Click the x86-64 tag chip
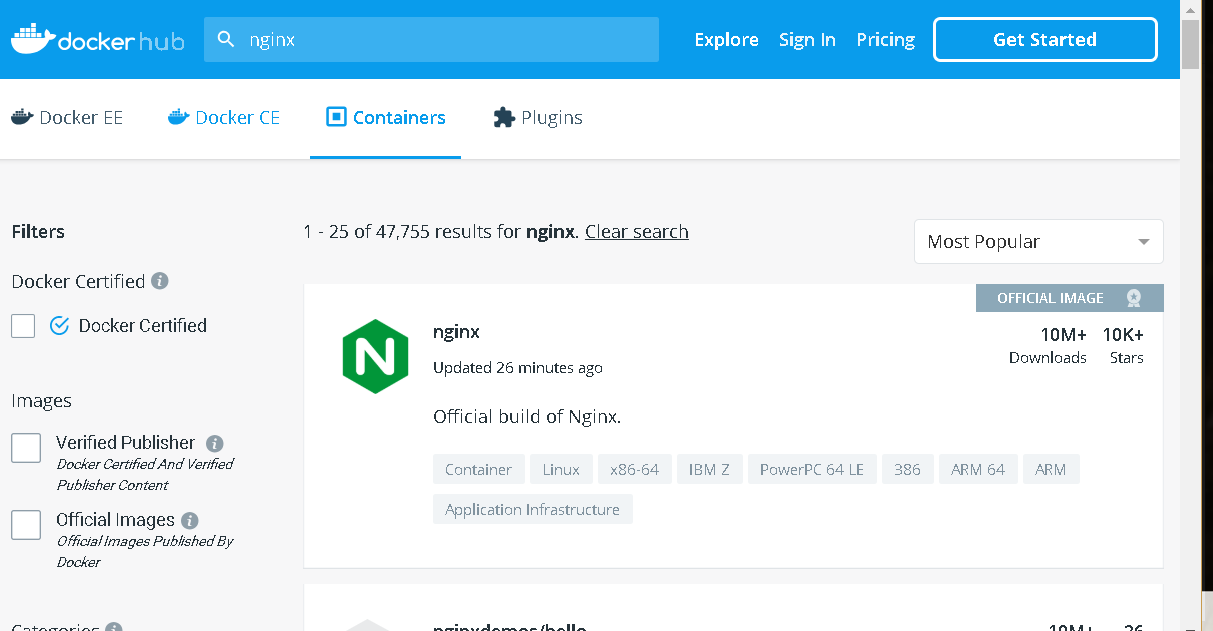The height and width of the screenshot is (631, 1213). point(634,469)
